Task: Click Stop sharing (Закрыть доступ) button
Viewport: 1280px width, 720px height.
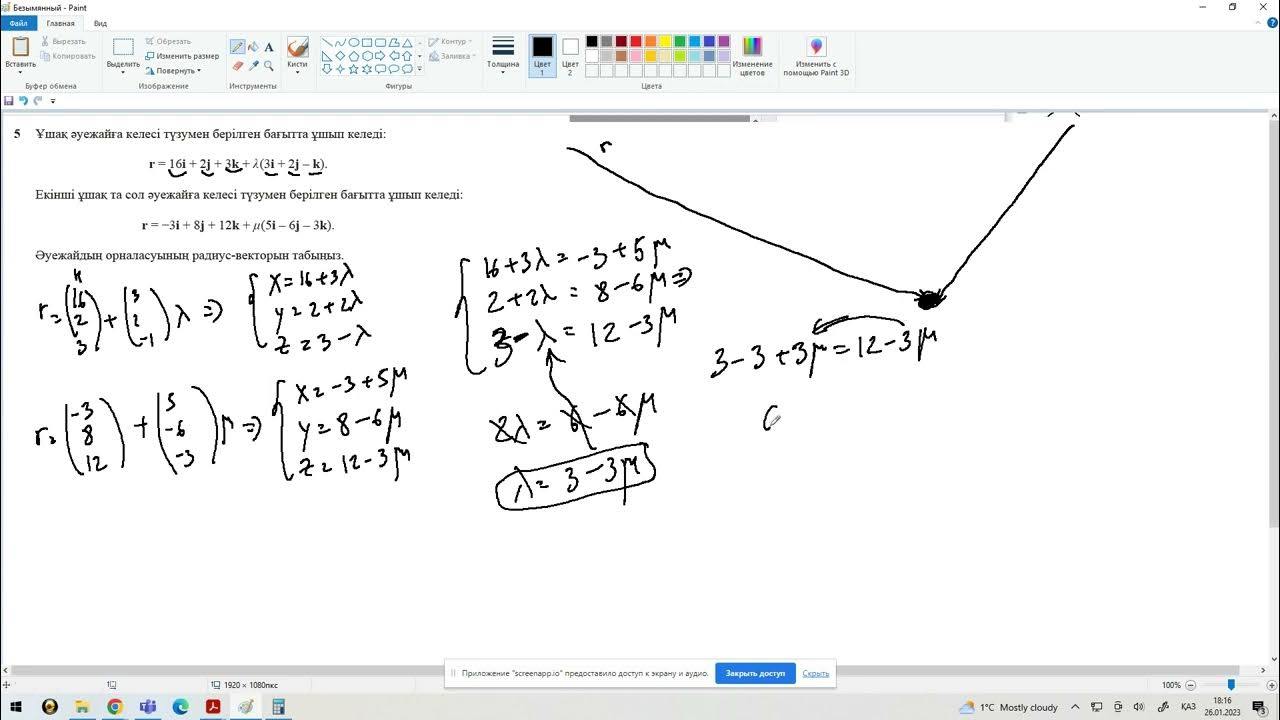Action: pyautogui.click(x=755, y=673)
